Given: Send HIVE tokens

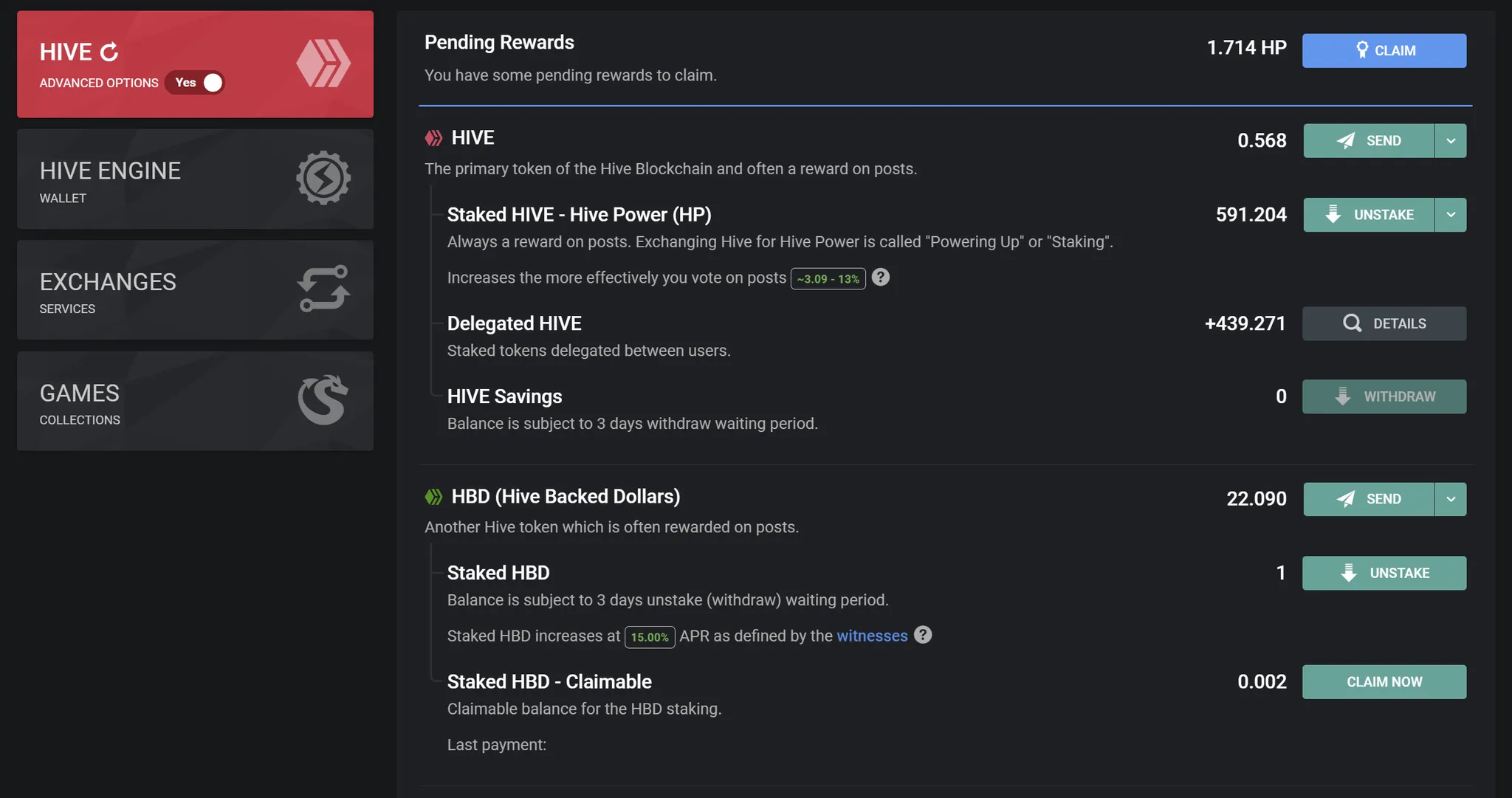Looking at the screenshot, I should pos(1369,141).
